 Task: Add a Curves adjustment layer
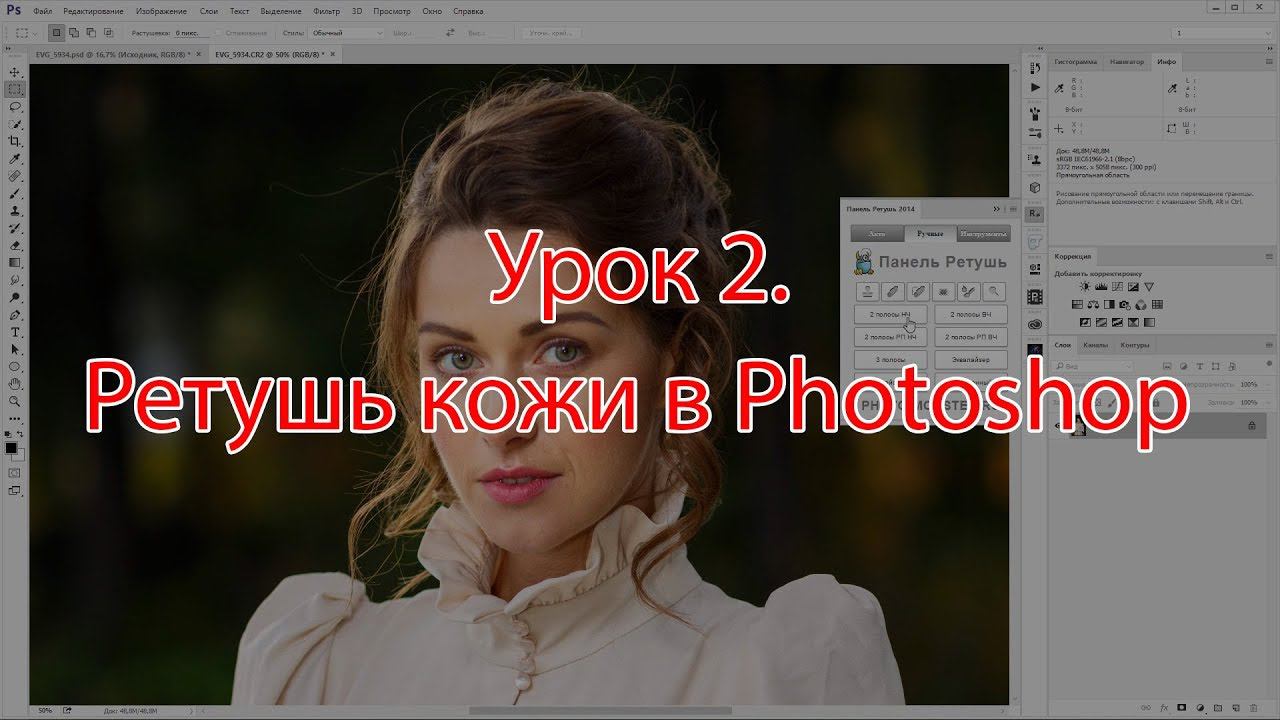coord(1117,287)
